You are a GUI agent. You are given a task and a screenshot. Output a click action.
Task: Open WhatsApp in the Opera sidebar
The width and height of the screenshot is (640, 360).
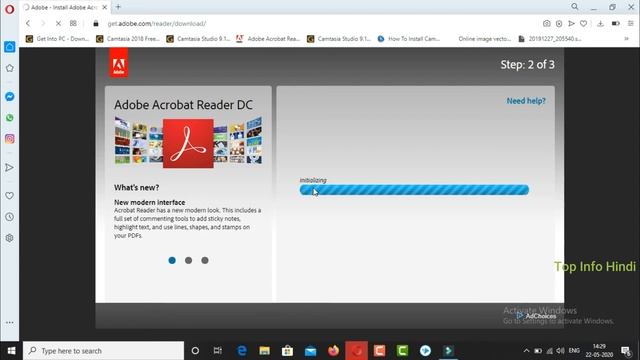click(9, 118)
